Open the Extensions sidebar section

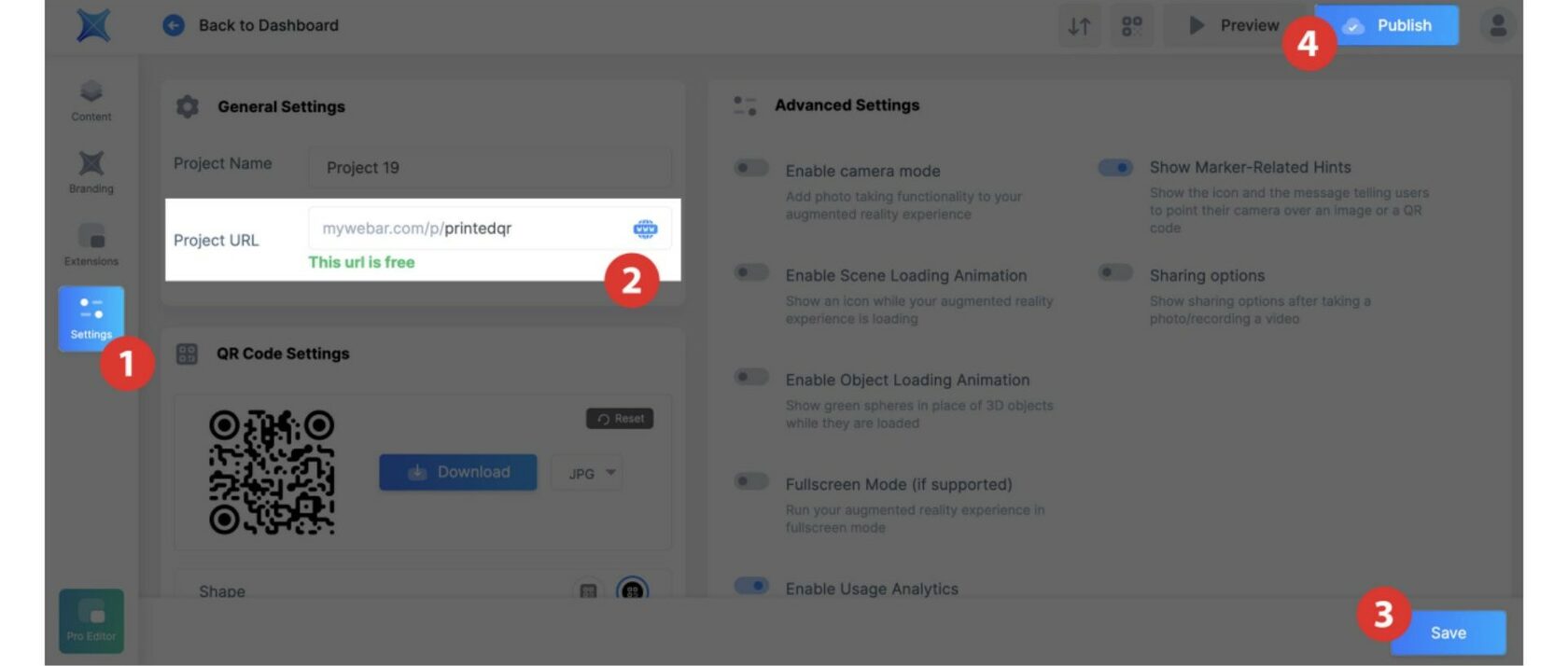tap(91, 245)
